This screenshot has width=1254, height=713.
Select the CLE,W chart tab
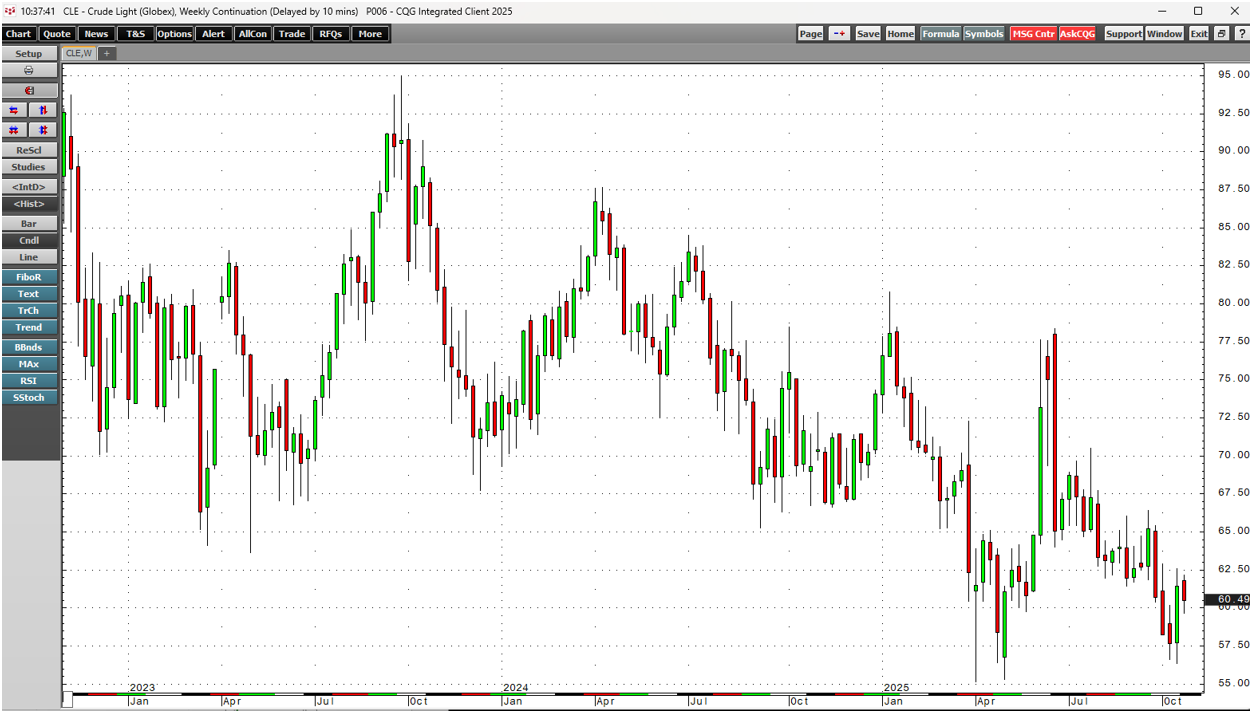point(78,54)
